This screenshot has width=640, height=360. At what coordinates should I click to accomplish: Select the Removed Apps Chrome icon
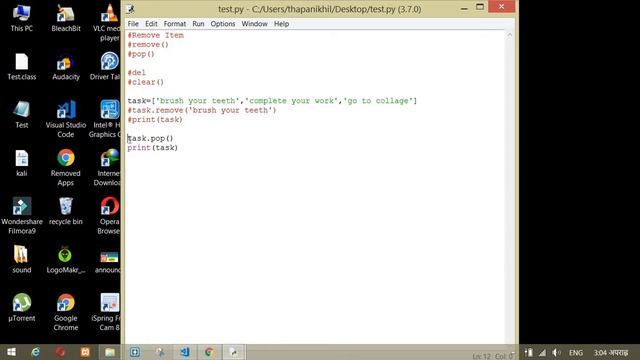pyautogui.click(x=66, y=168)
